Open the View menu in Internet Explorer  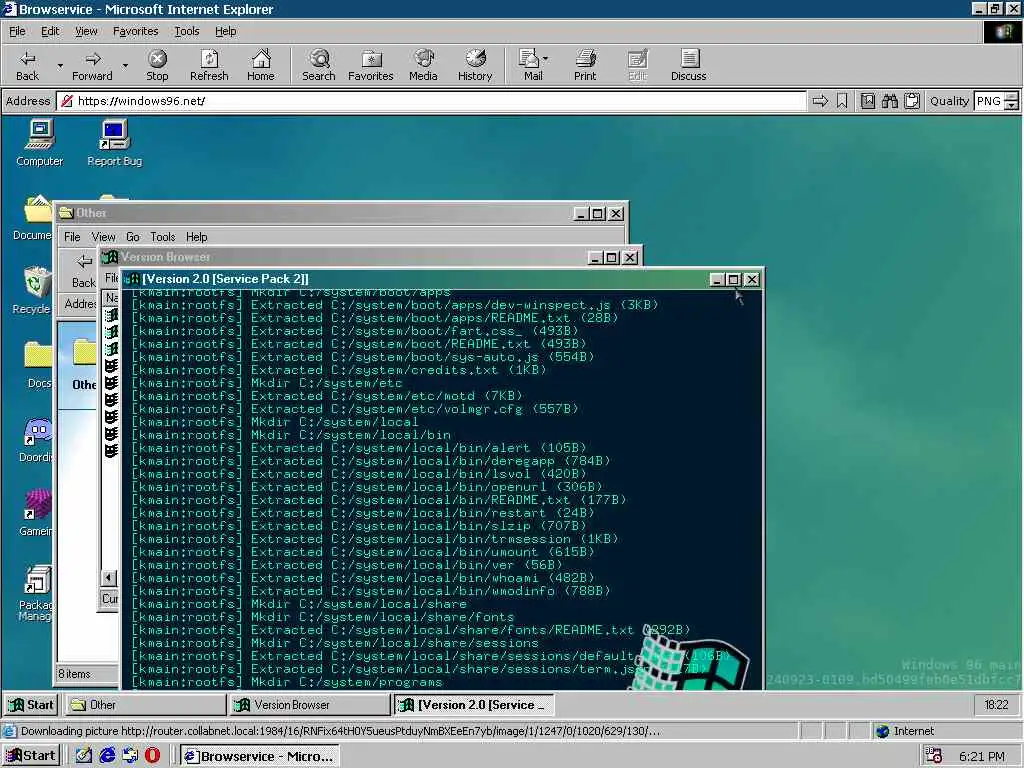pyautogui.click(x=86, y=31)
